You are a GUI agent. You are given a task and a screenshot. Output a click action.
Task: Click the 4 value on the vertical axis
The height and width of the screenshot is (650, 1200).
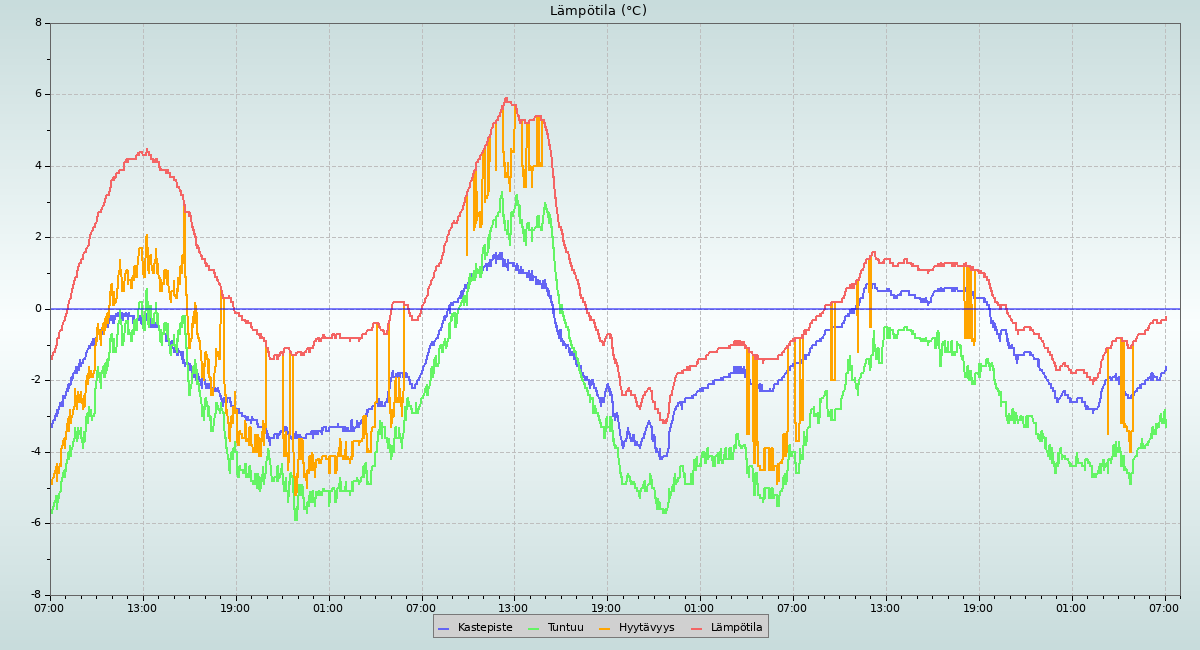coord(38,166)
